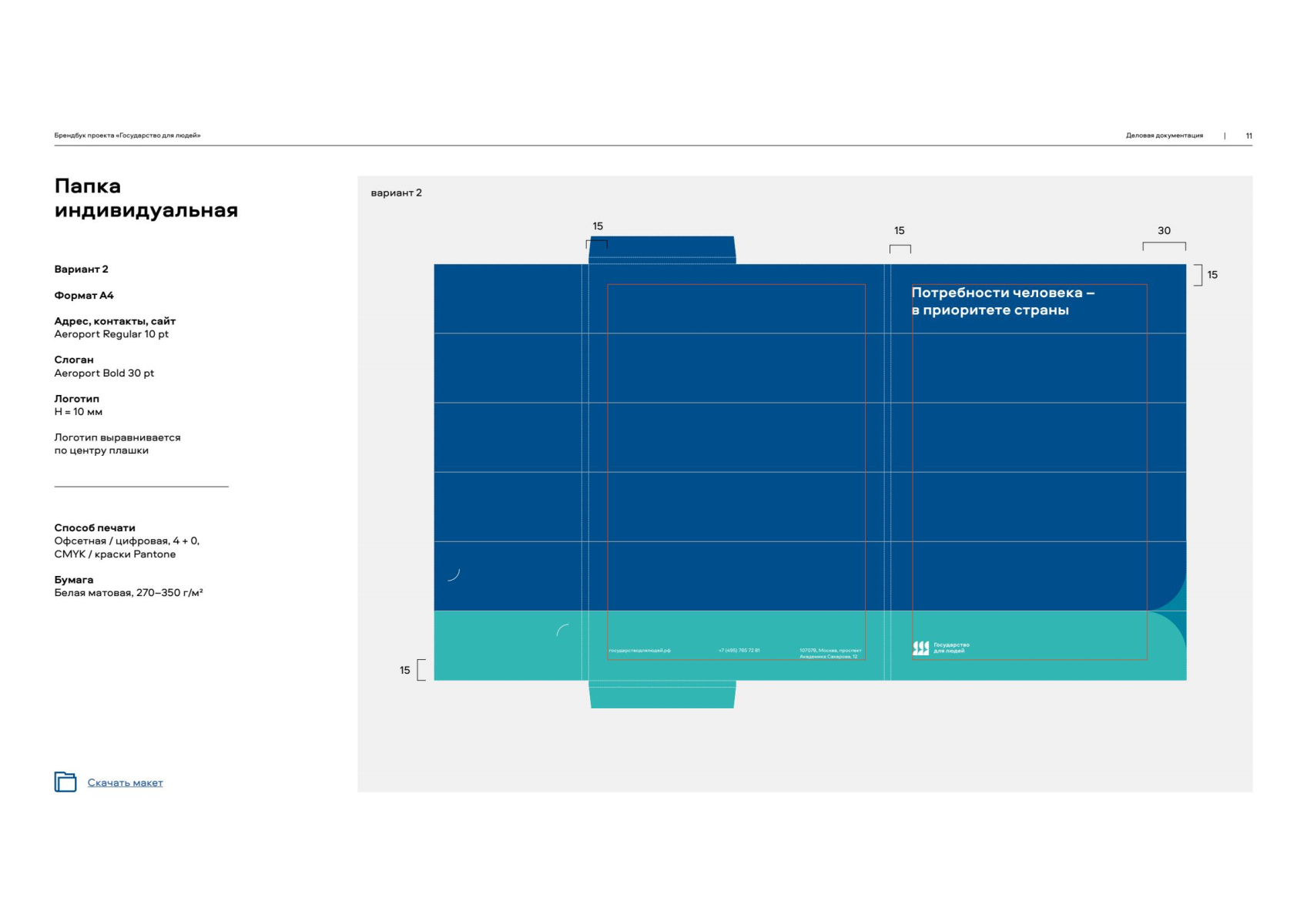The image size is (1307, 924).
Task: Click the top-left 15 dimension bracket
Action: click(597, 243)
